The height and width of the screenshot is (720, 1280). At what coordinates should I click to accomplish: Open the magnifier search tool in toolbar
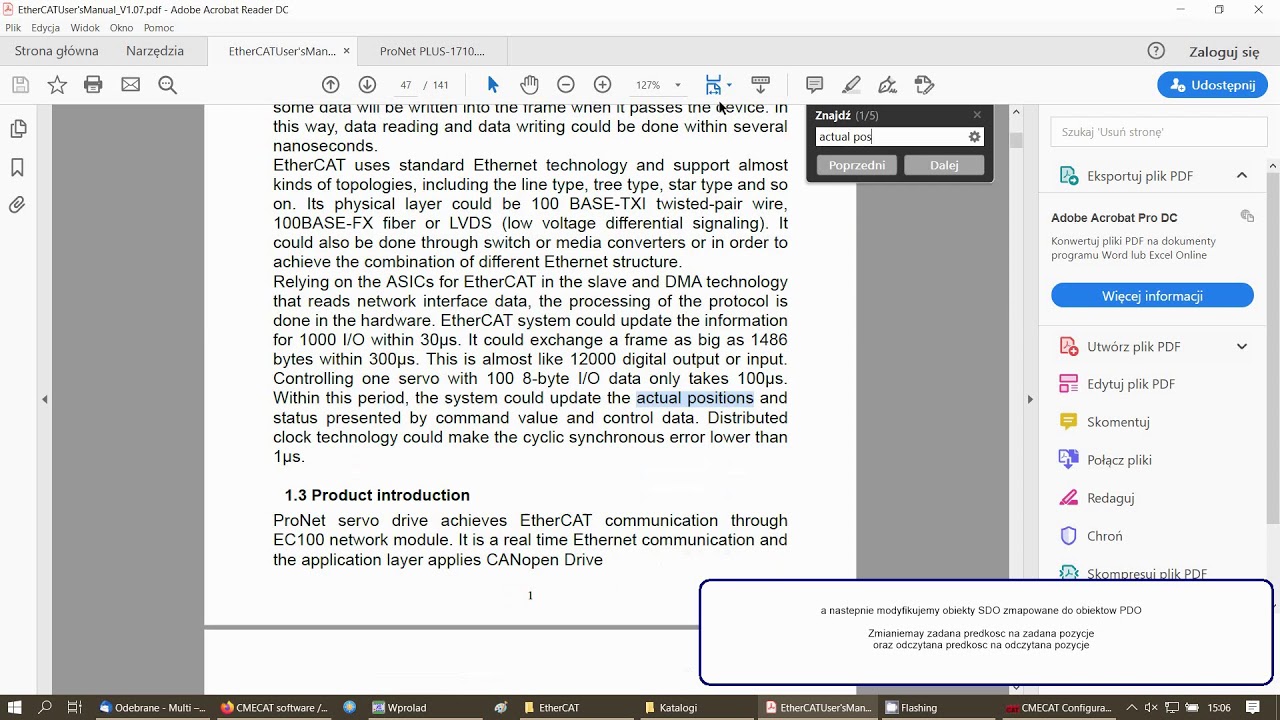(x=168, y=85)
